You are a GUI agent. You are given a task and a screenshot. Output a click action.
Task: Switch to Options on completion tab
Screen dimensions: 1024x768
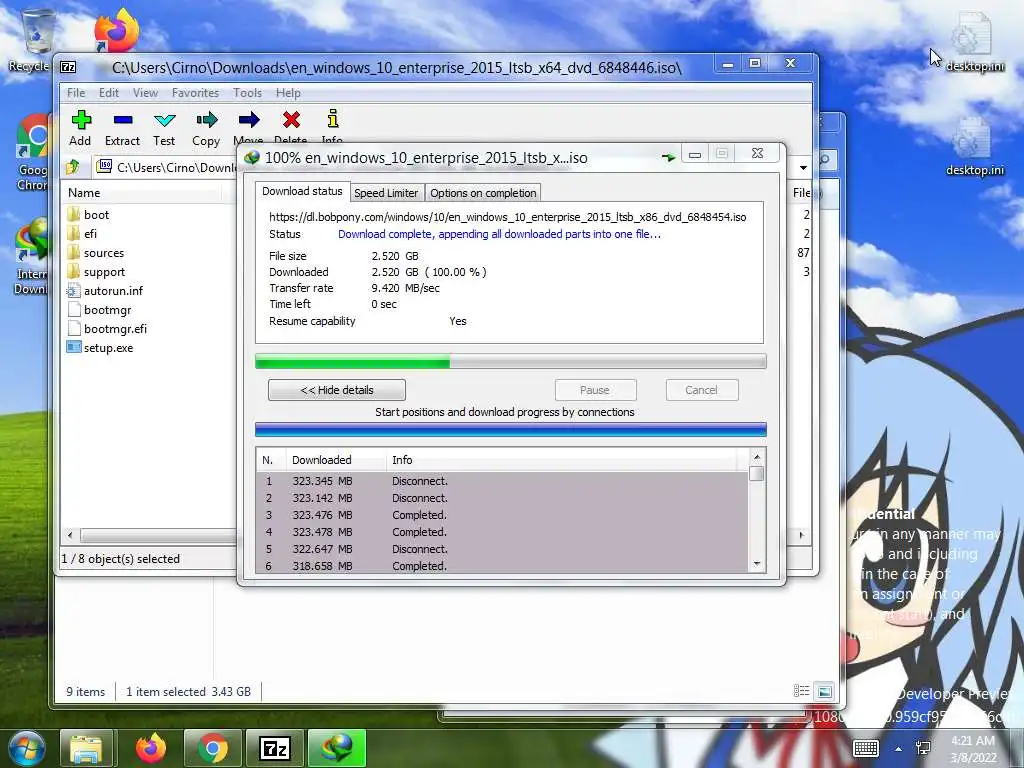tap(483, 193)
